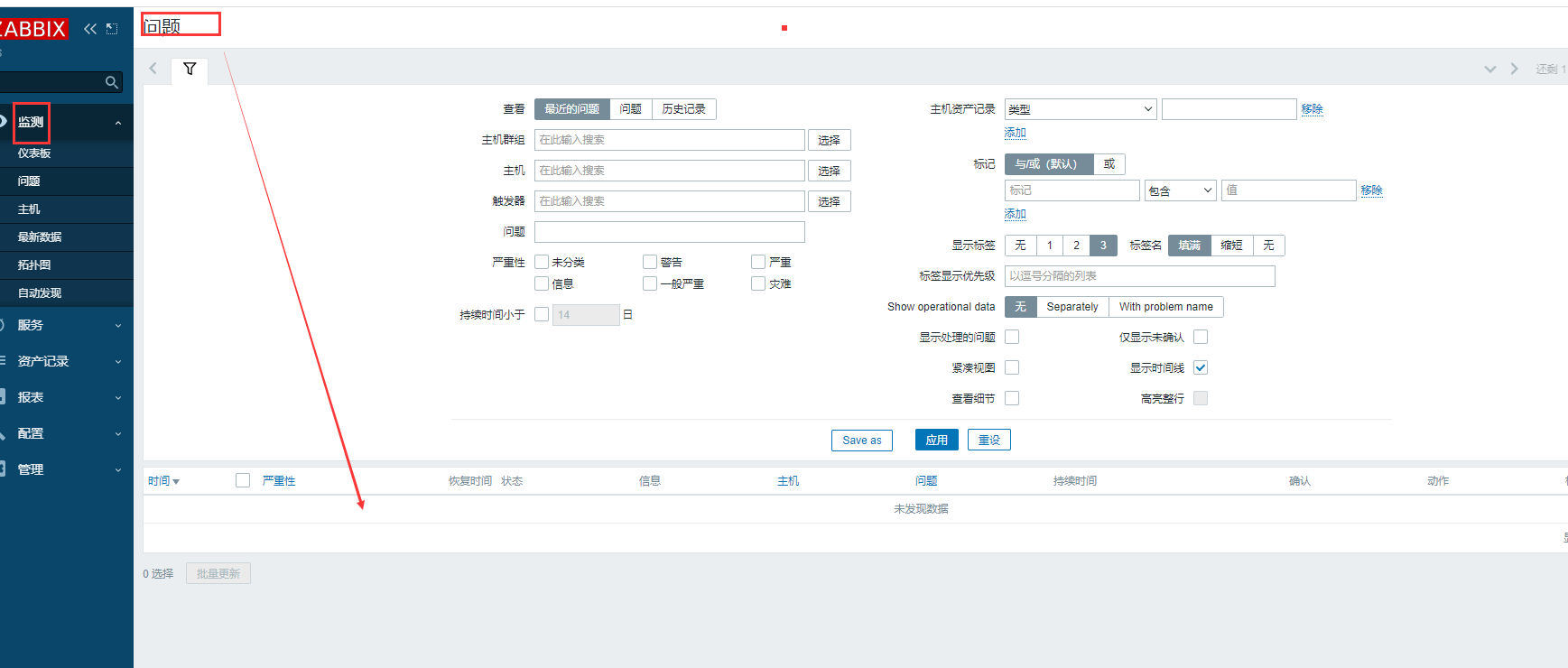Go to next filter with right arrow
This screenshot has height=668, width=1568.
point(1514,69)
